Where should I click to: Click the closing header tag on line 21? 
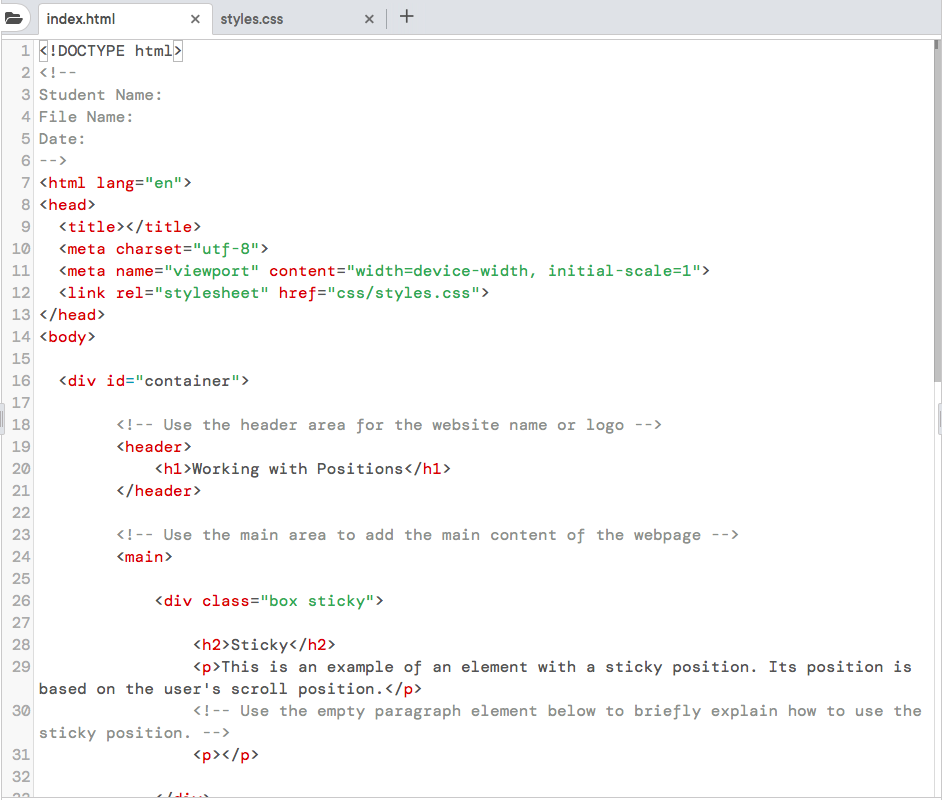(x=159, y=491)
